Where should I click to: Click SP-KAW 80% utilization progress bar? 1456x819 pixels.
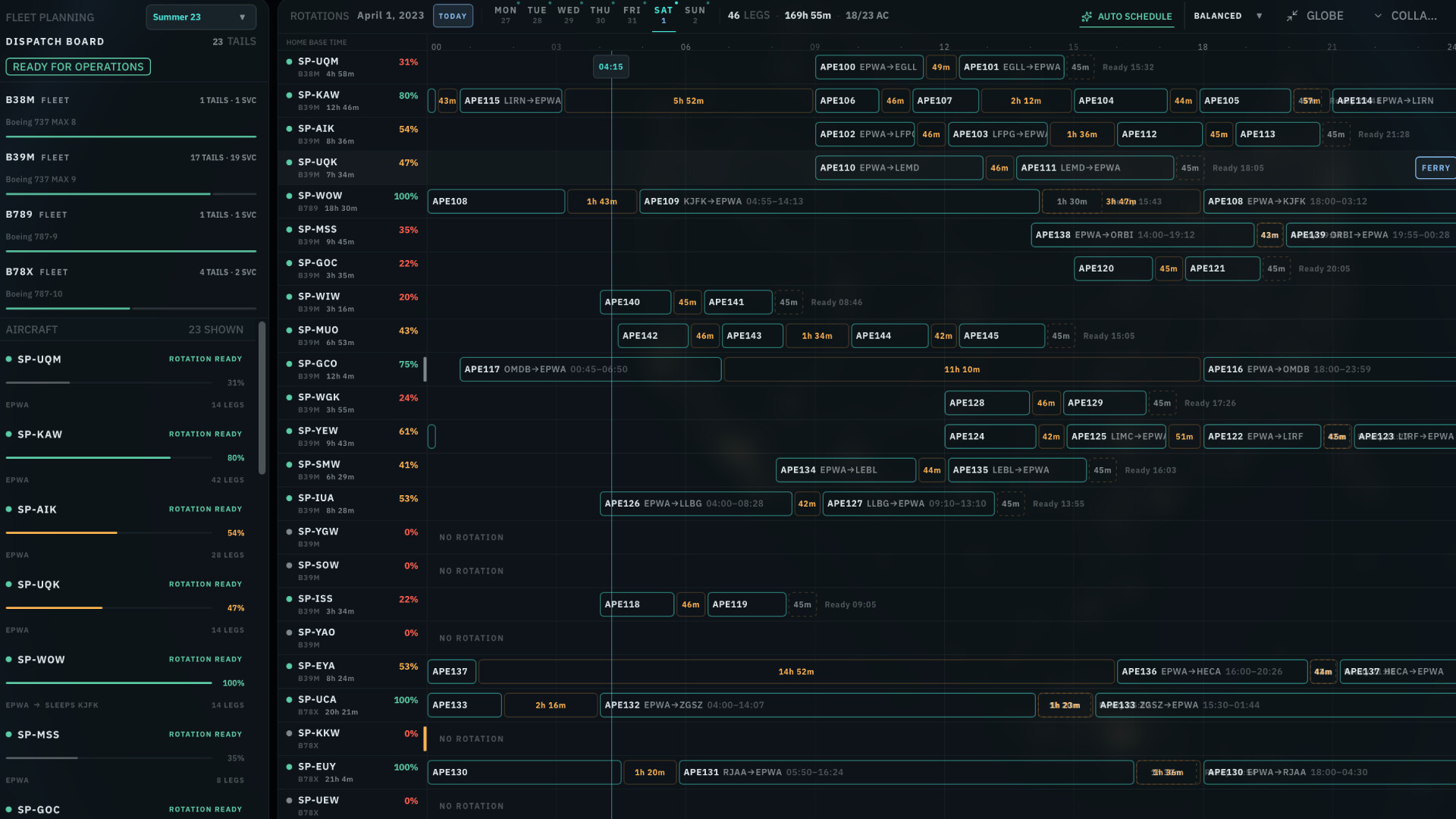pyautogui.click(x=109, y=458)
